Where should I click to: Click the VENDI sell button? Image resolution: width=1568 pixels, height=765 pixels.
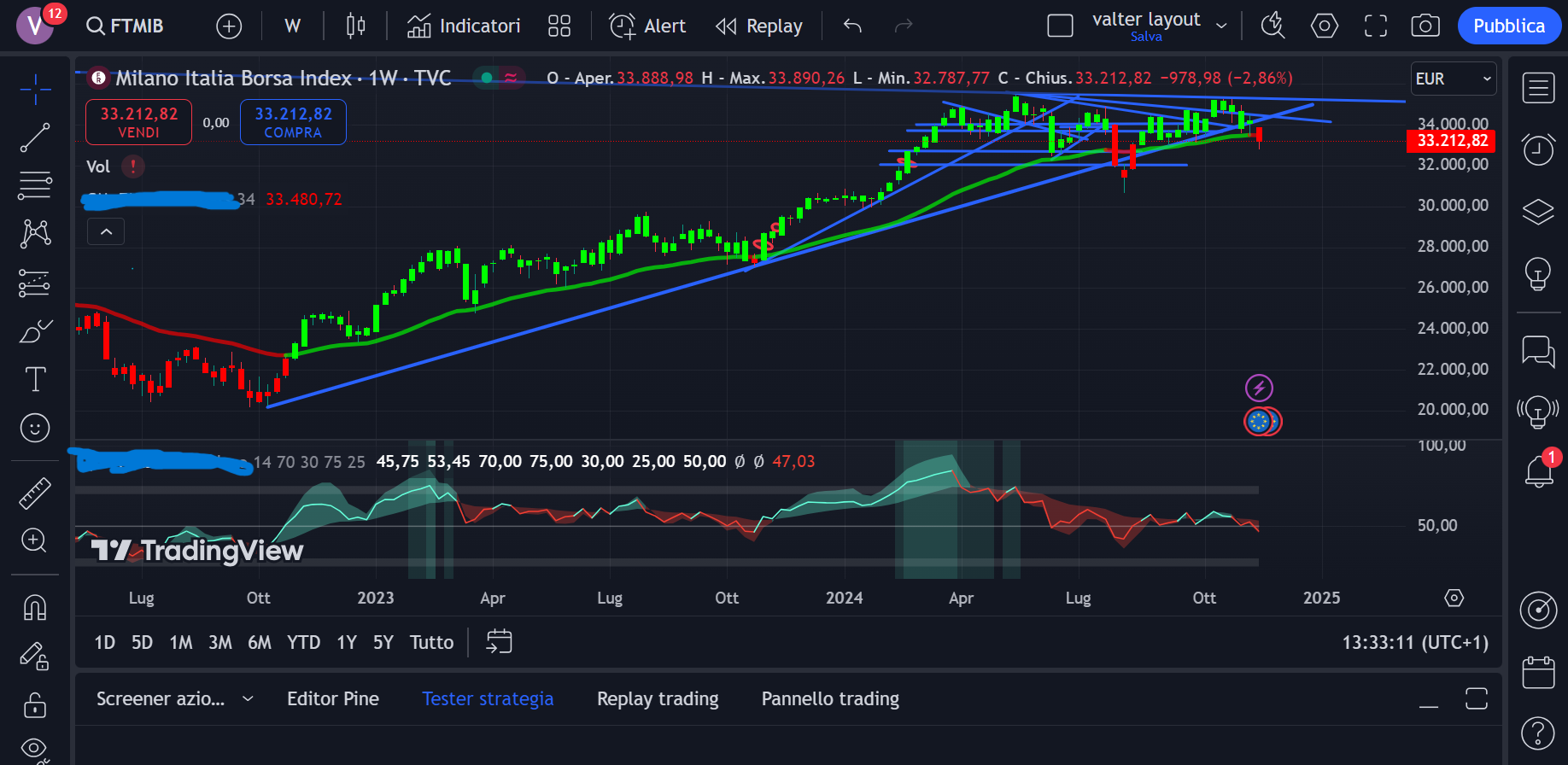point(139,122)
